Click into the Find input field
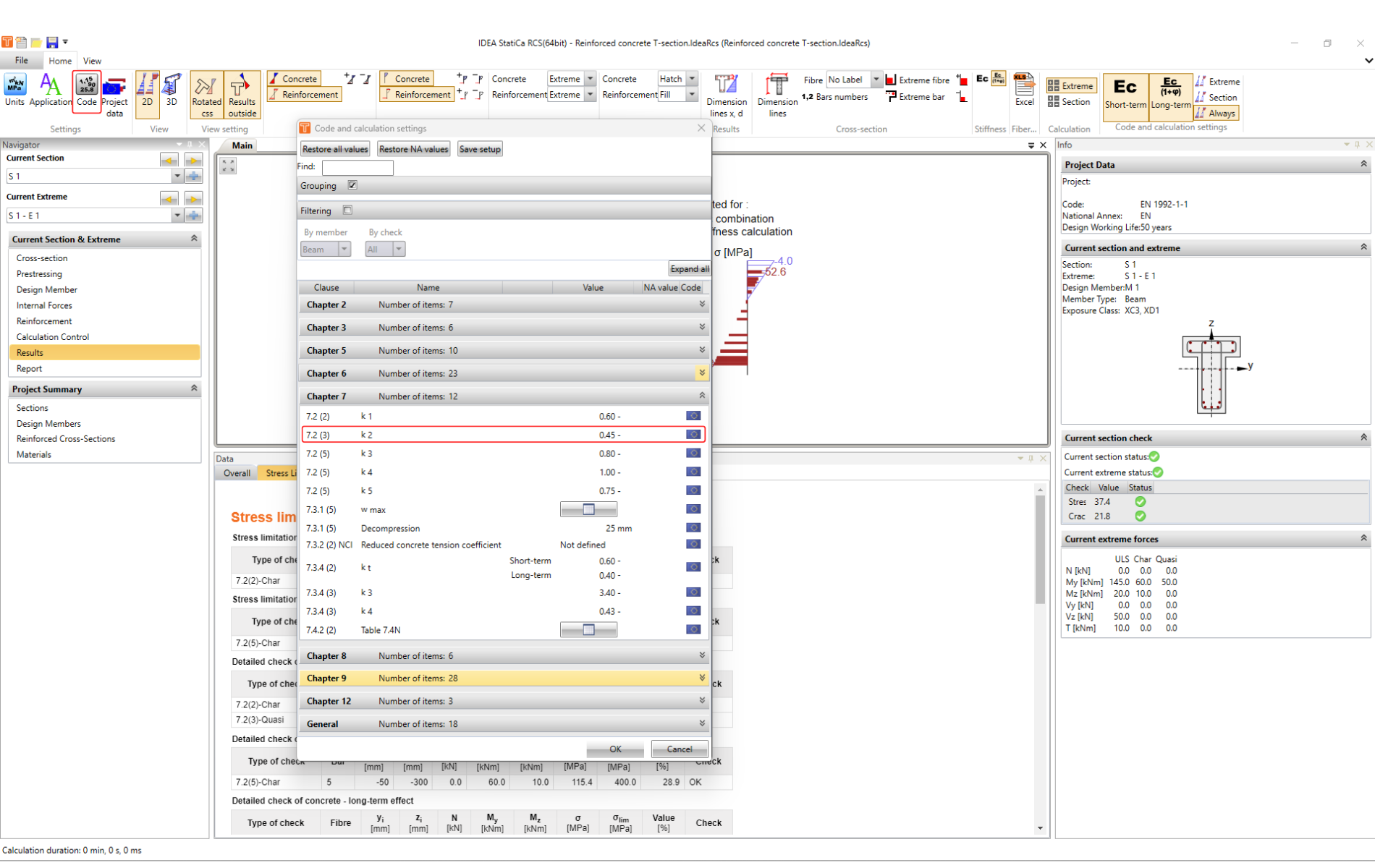The width and height of the screenshot is (1375, 868). tap(357, 167)
